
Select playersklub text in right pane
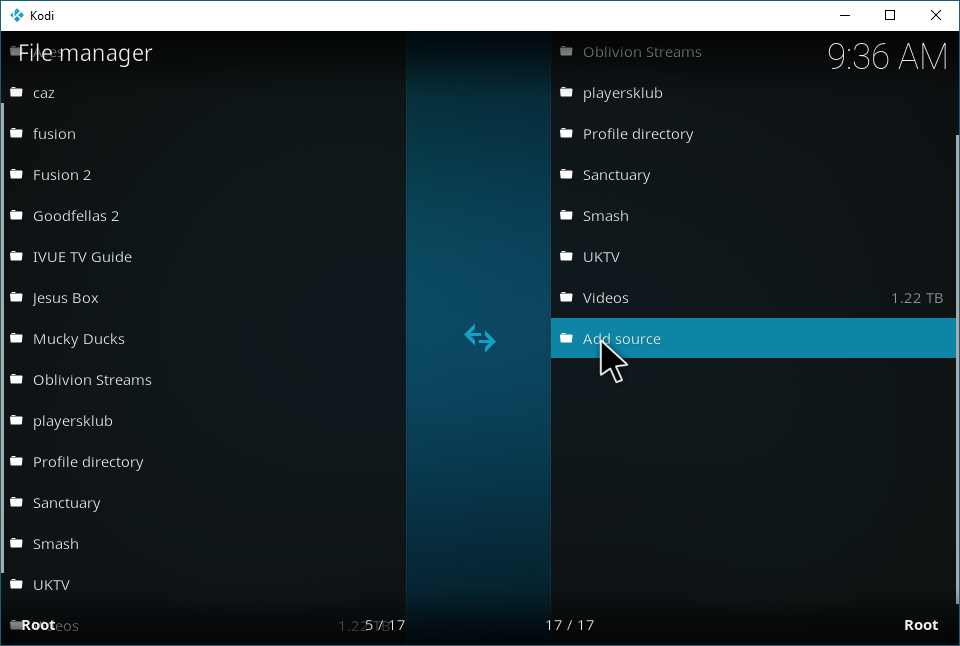[623, 93]
